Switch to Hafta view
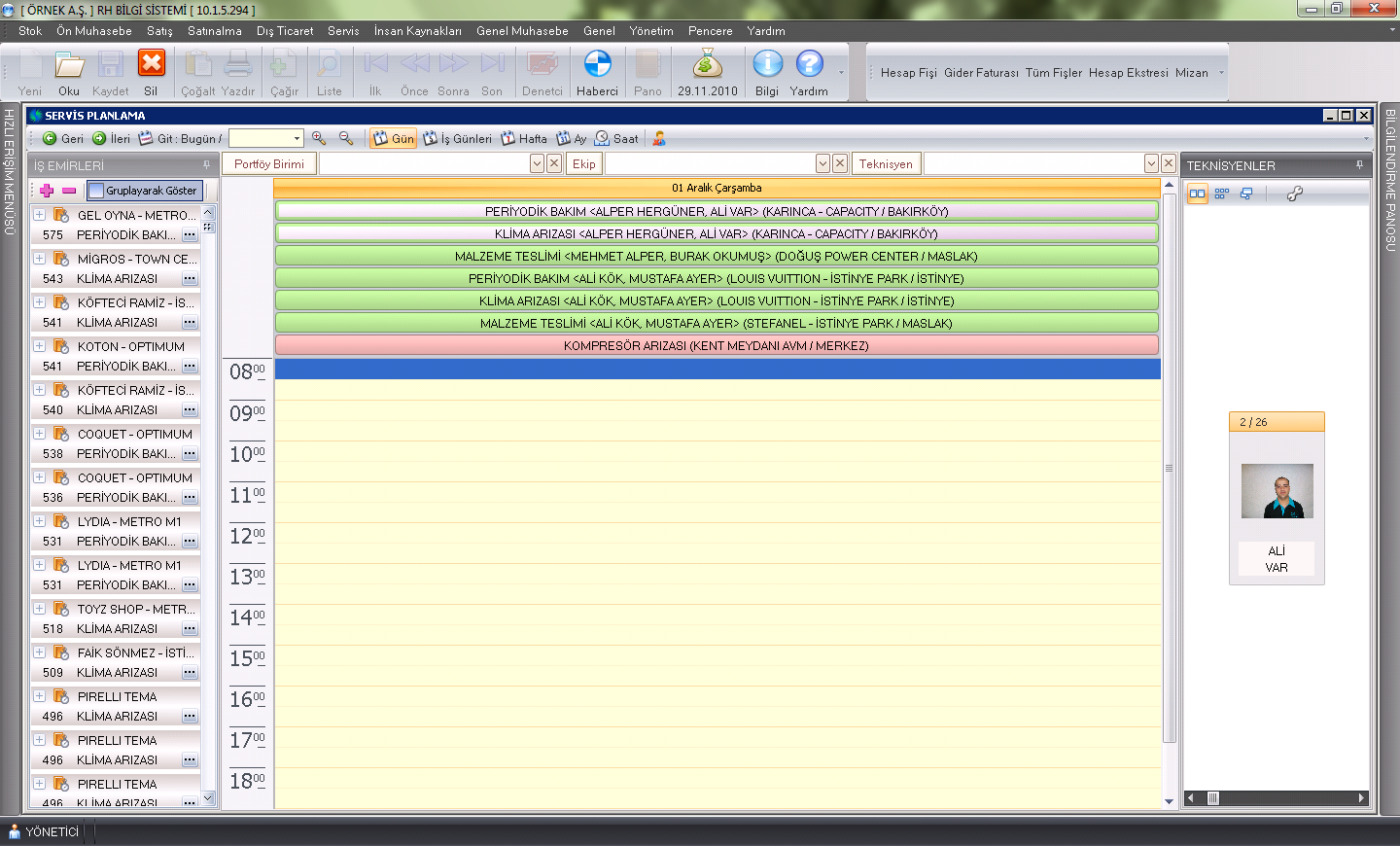 [x=524, y=138]
